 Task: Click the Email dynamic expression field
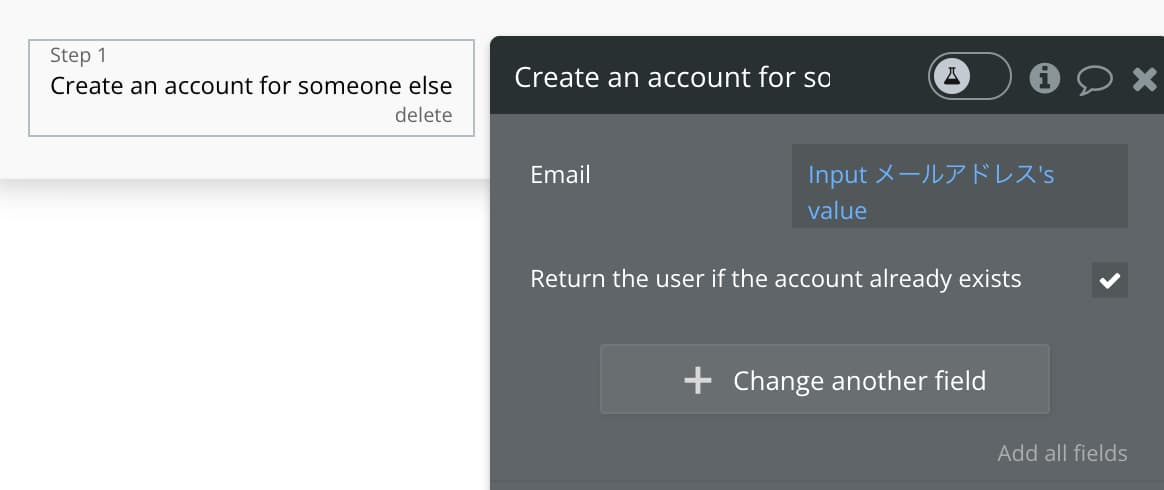(x=960, y=186)
